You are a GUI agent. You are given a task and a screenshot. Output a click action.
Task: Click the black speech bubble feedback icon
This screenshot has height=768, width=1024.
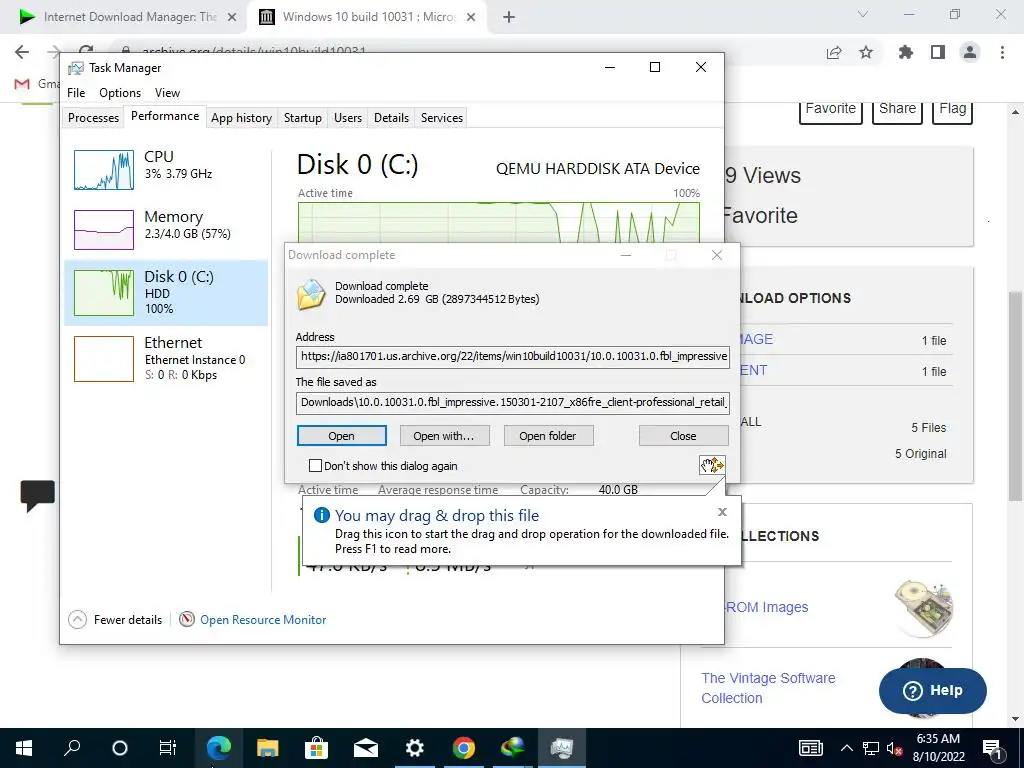(x=37, y=495)
